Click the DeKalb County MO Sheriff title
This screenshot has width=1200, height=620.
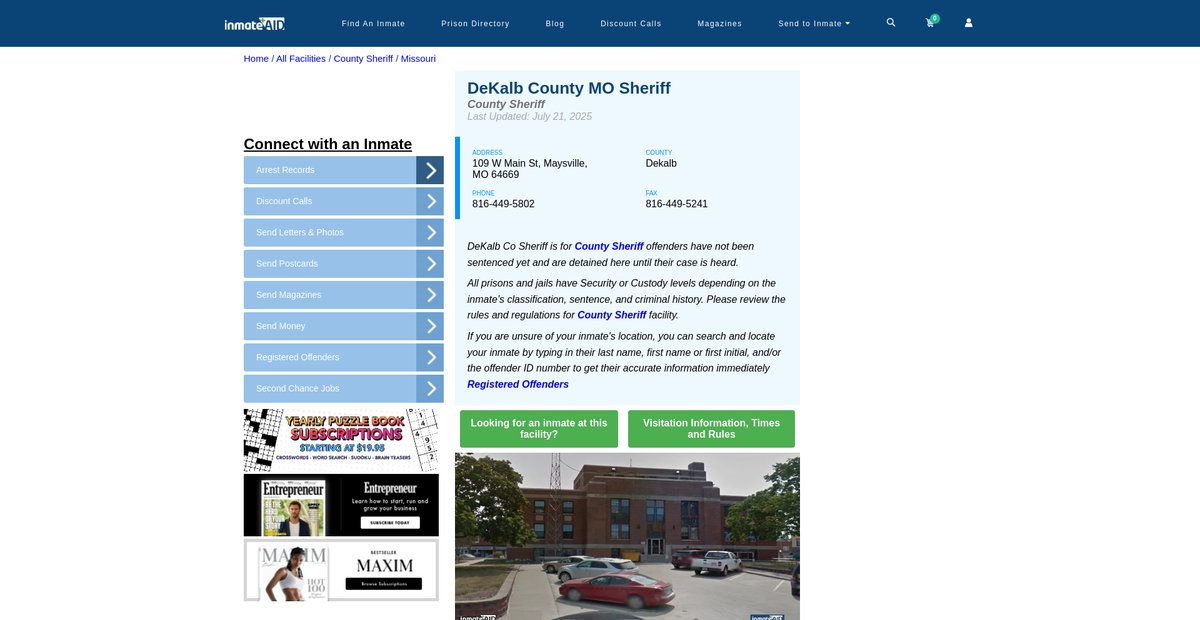click(x=569, y=88)
